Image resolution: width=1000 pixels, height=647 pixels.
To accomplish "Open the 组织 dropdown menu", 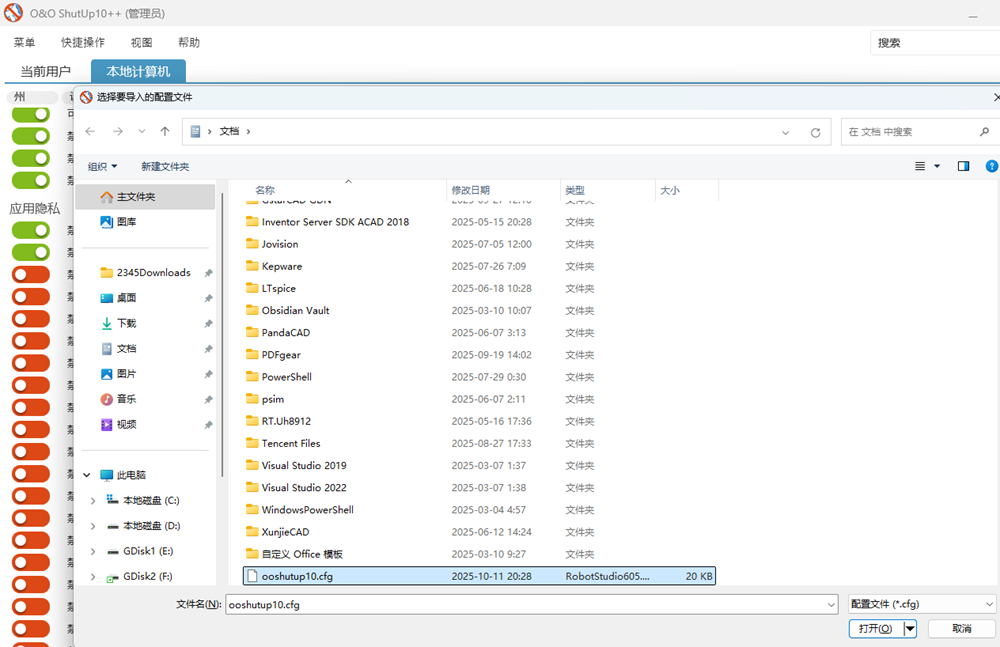I will point(102,166).
